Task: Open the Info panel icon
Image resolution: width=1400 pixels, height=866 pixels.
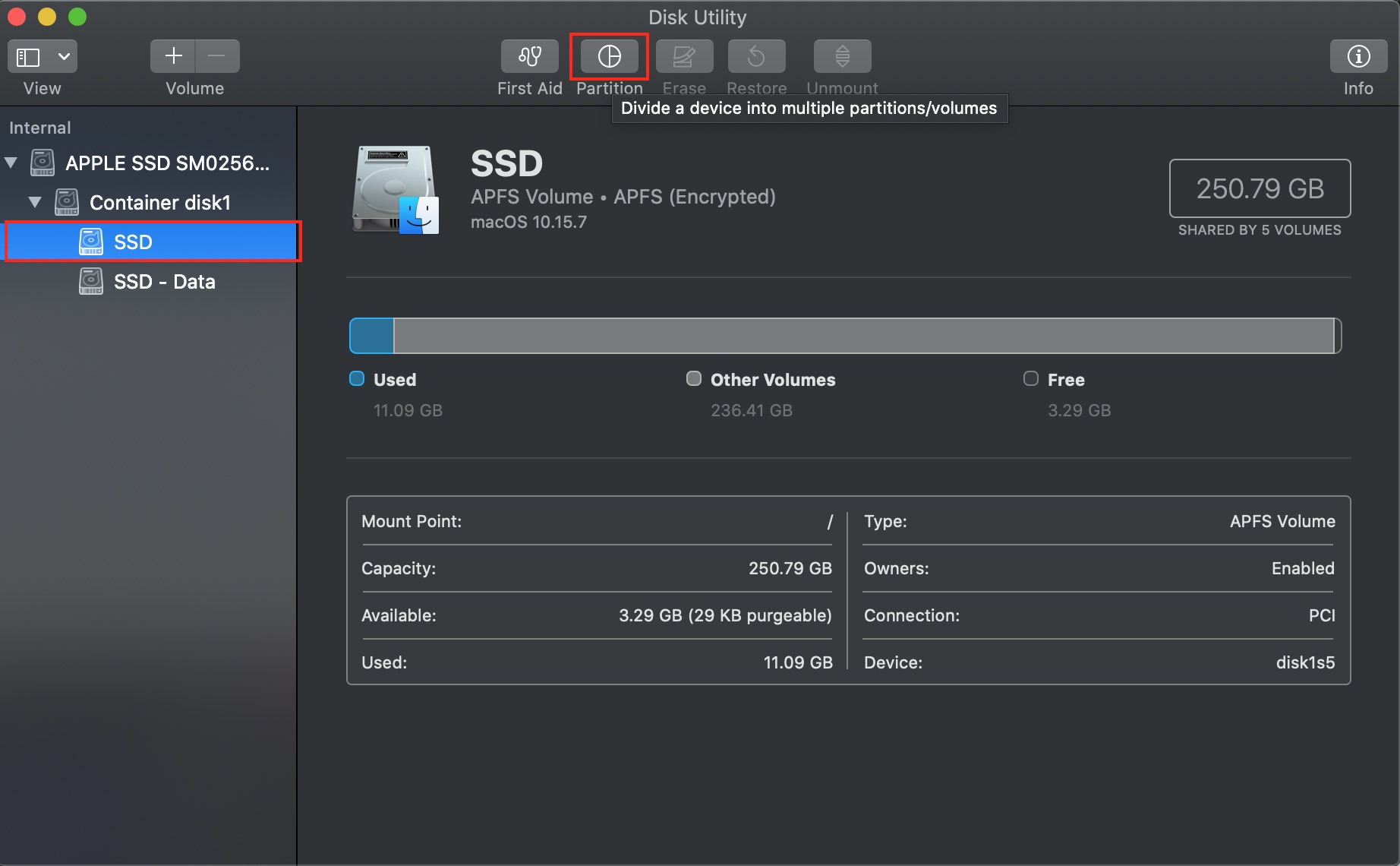Action: click(1358, 56)
